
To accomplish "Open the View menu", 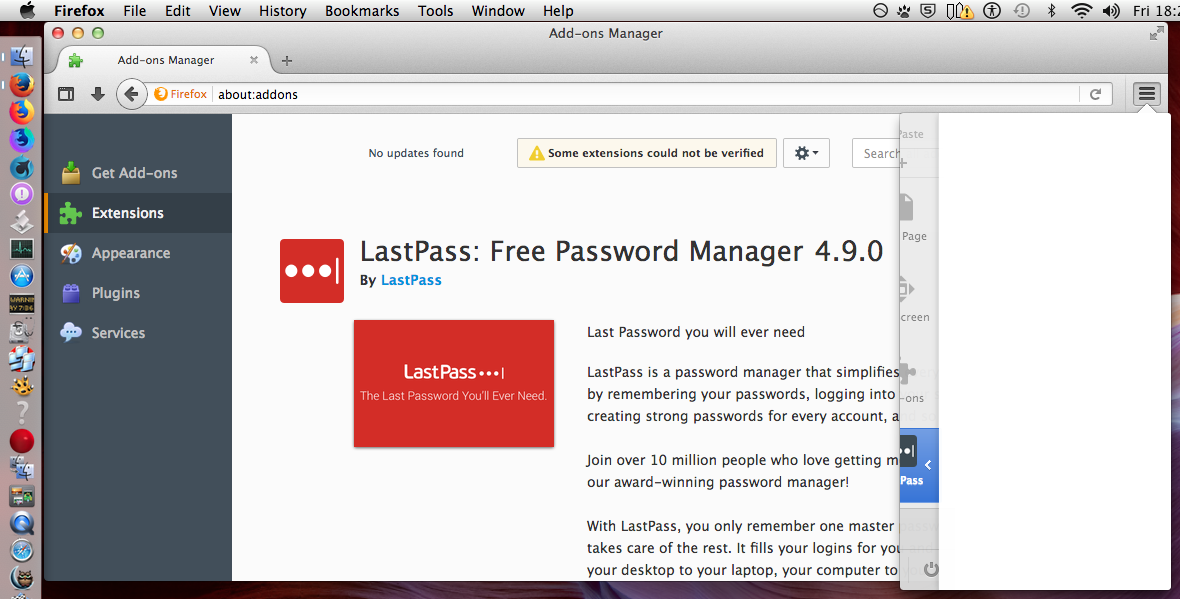I will click(224, 11).
